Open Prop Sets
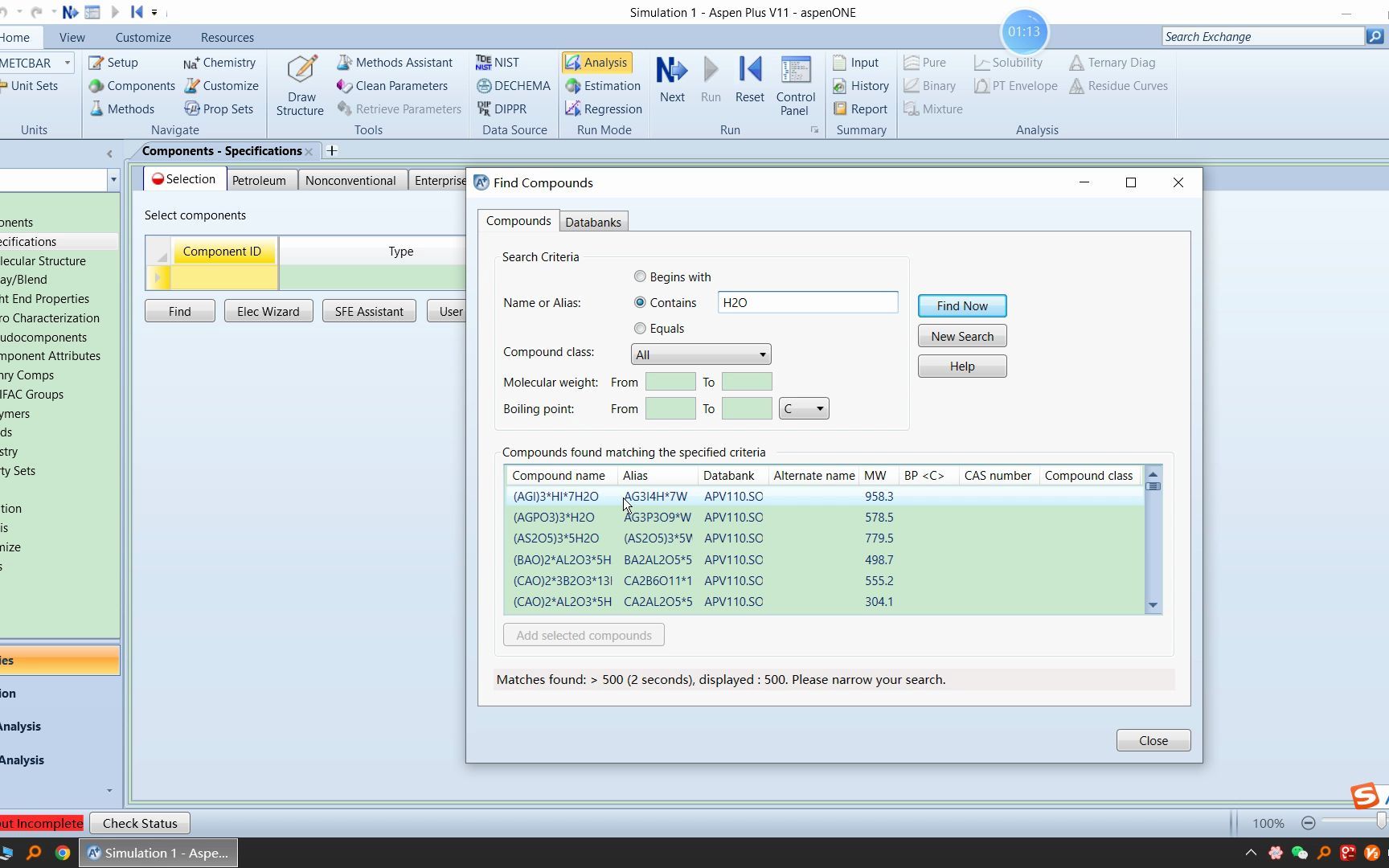The width and height of the screenshot is (1389, 868). click(x=219, y=109)
